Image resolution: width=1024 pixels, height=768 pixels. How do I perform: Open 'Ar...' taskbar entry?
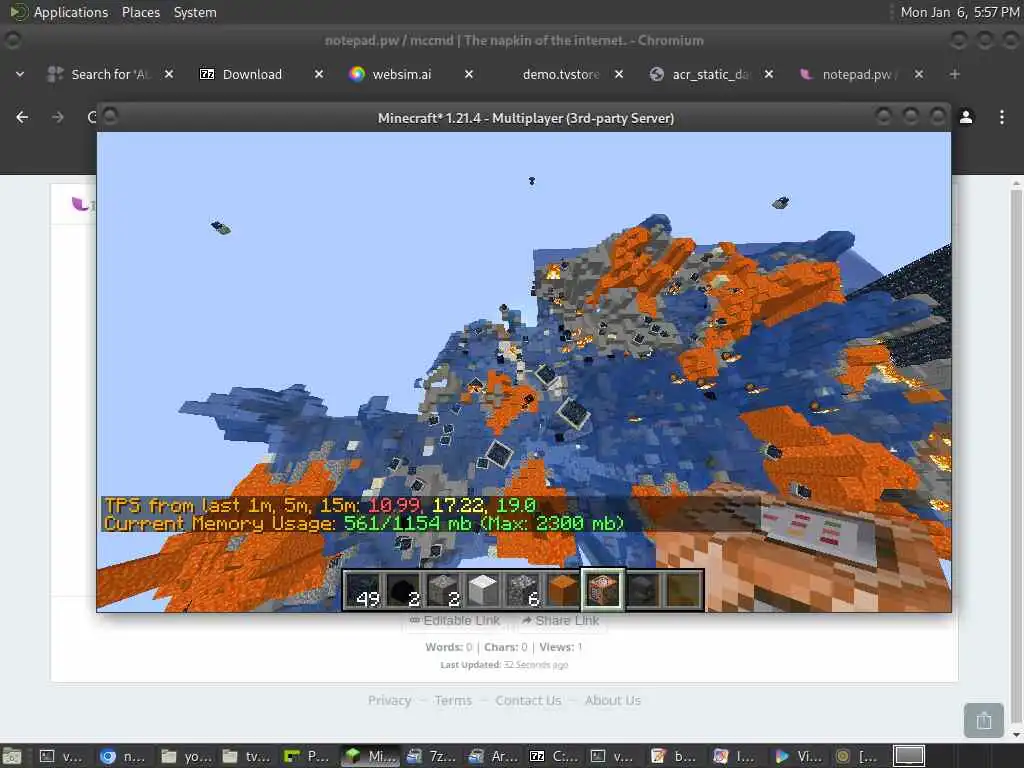(492, 756)
